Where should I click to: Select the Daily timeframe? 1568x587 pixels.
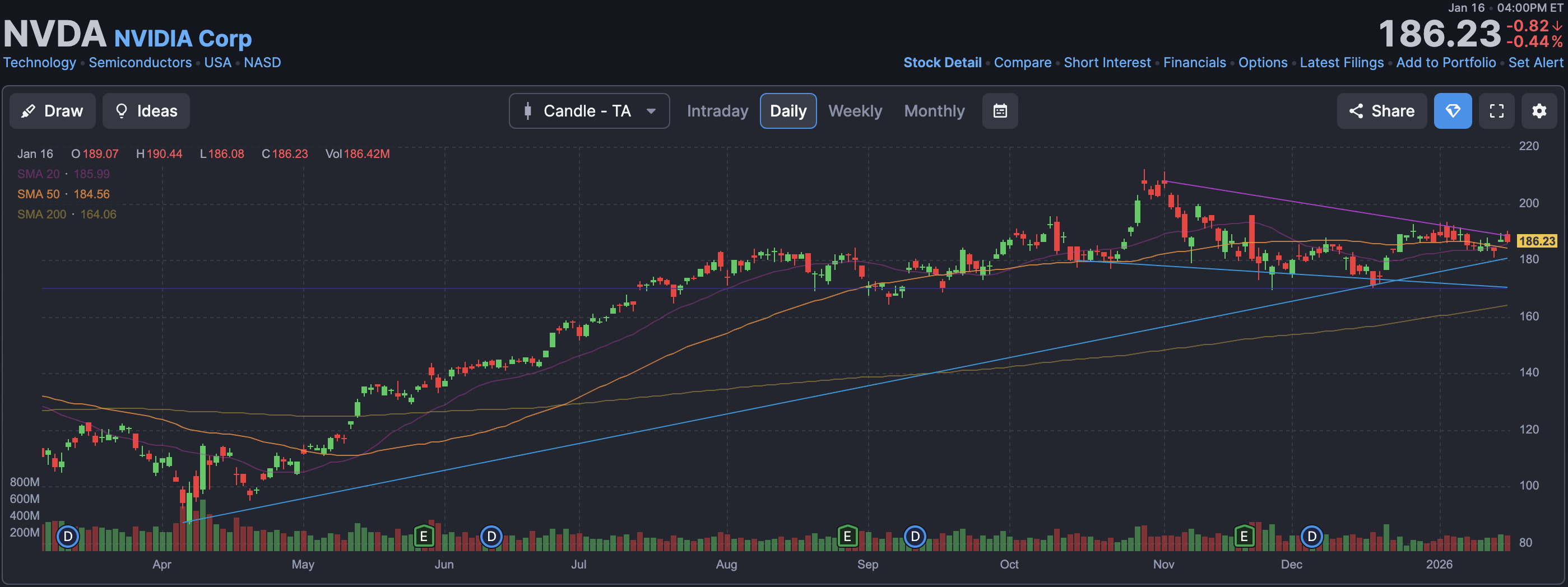click(788, 111)
